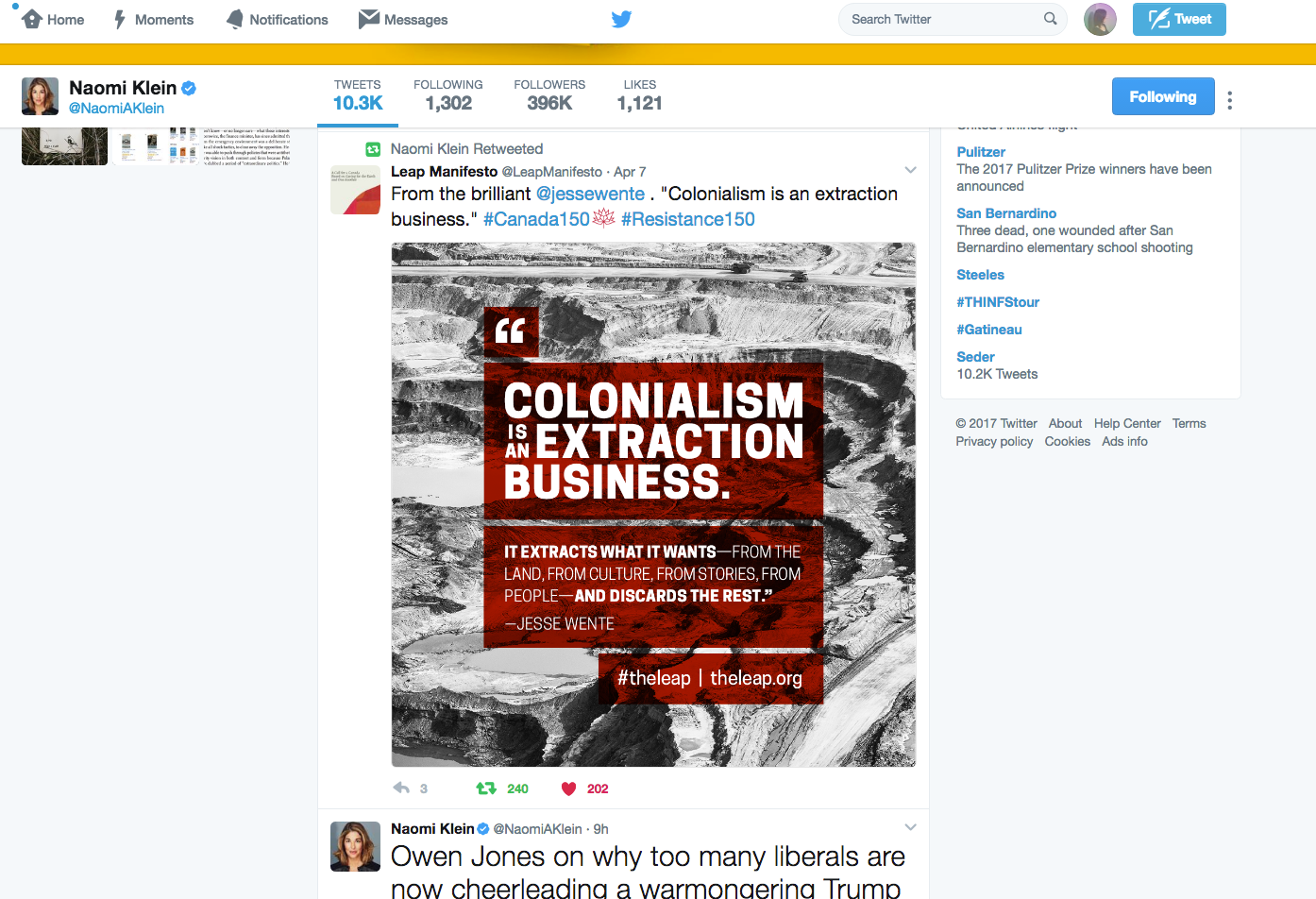Click the green retweeted icon above tweet
The image size is (1316, 899).
(x=373, y=149)
